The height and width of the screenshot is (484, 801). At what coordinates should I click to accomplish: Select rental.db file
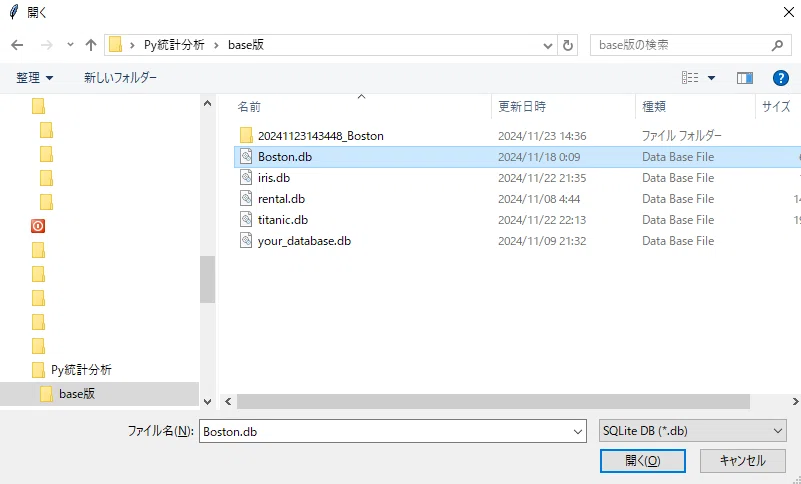click(x=281, y=199)
